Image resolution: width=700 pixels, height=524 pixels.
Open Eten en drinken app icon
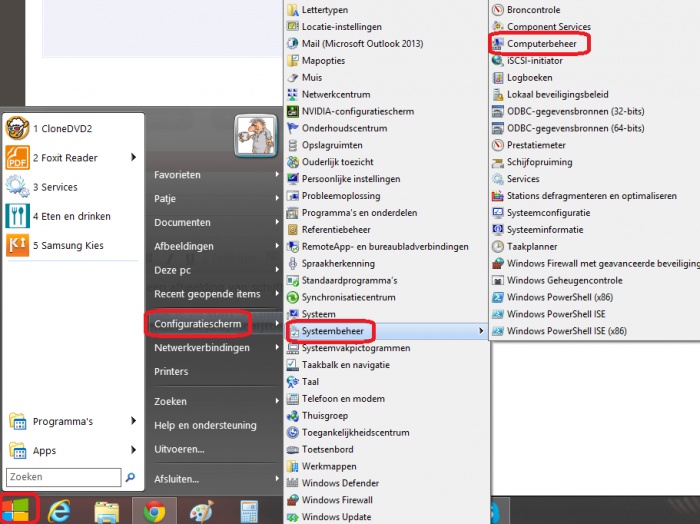17,216
